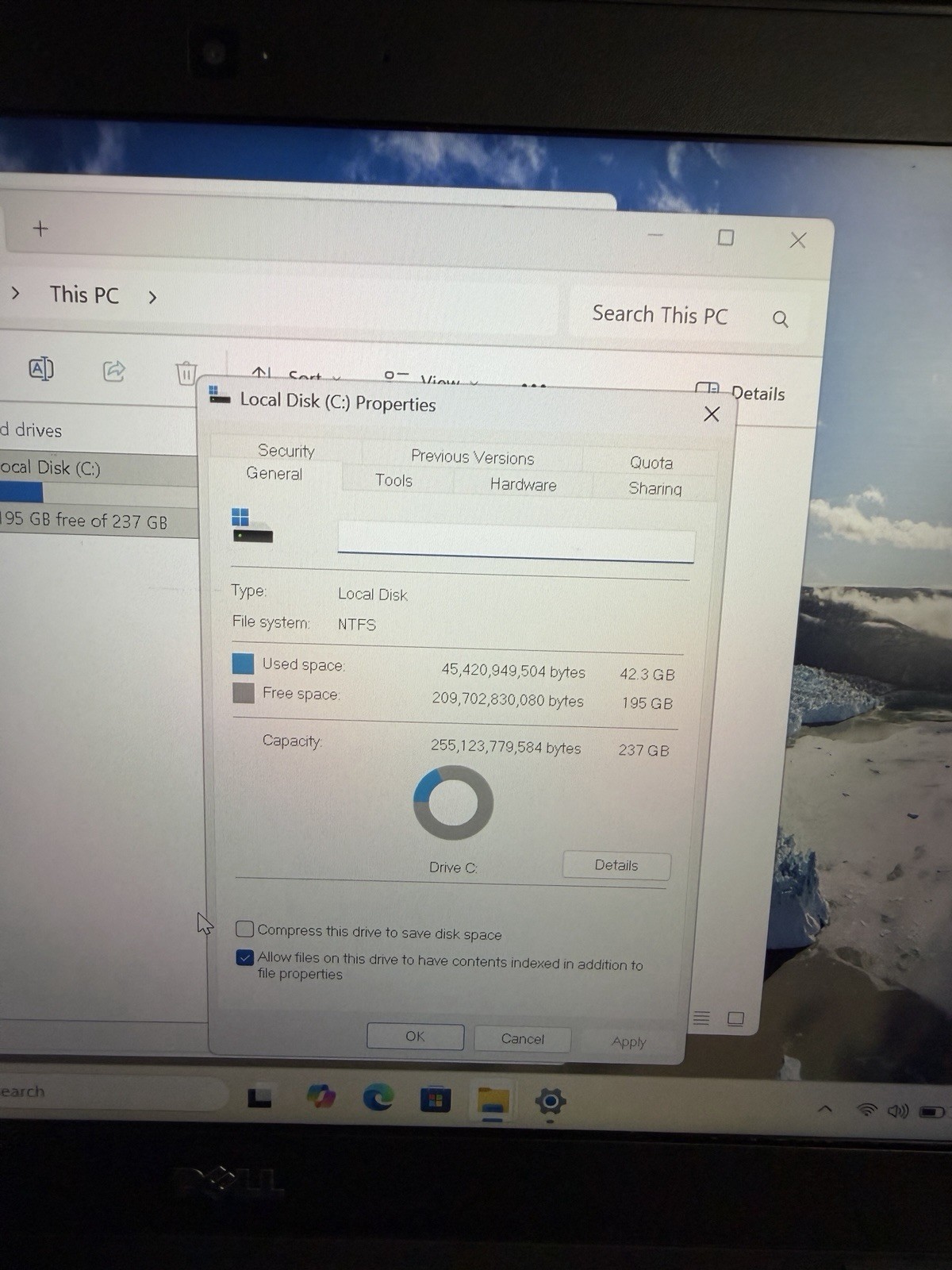Screen dimensions: 952x1270
Task: Uncheck Allow files to be indexed checkbox
Action: click(245, 957)
